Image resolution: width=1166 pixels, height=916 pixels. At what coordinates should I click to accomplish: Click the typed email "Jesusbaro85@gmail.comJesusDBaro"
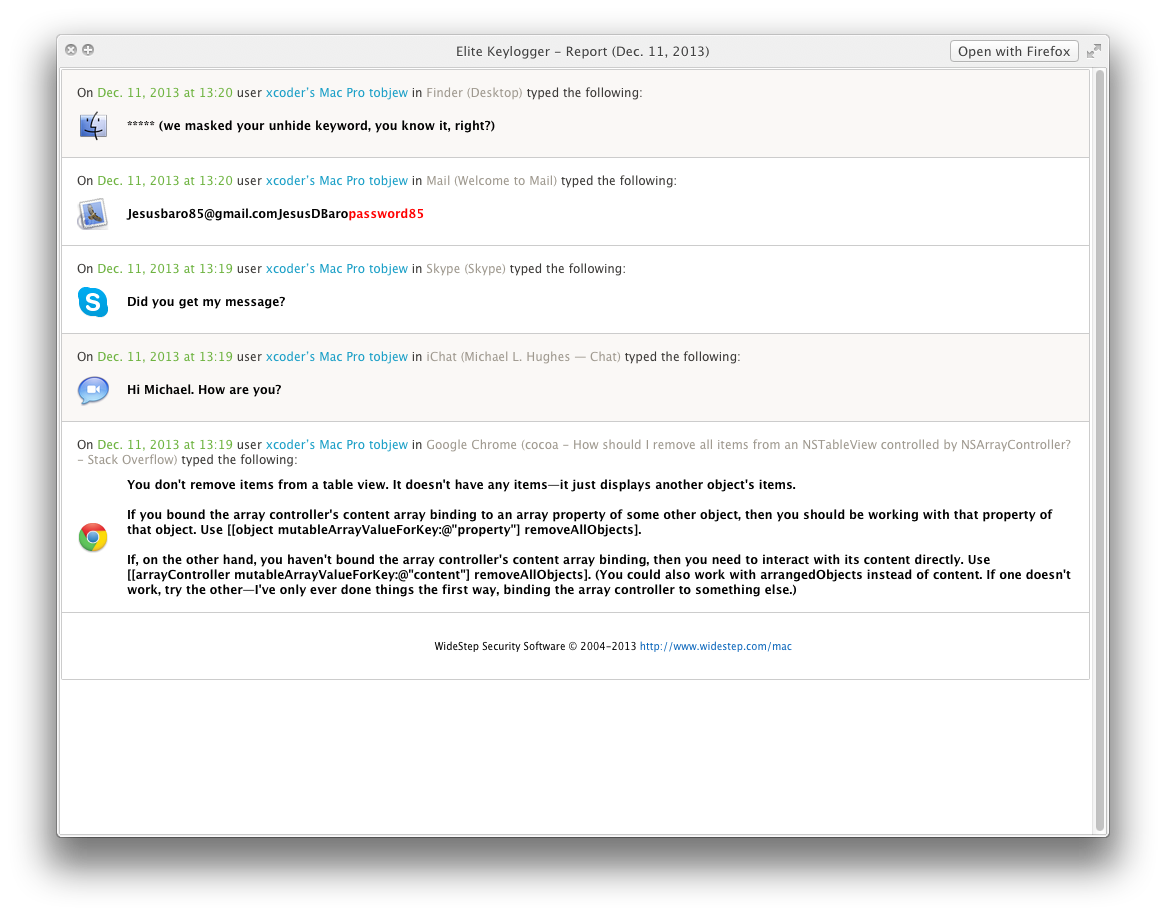click(x=238, y=214)
